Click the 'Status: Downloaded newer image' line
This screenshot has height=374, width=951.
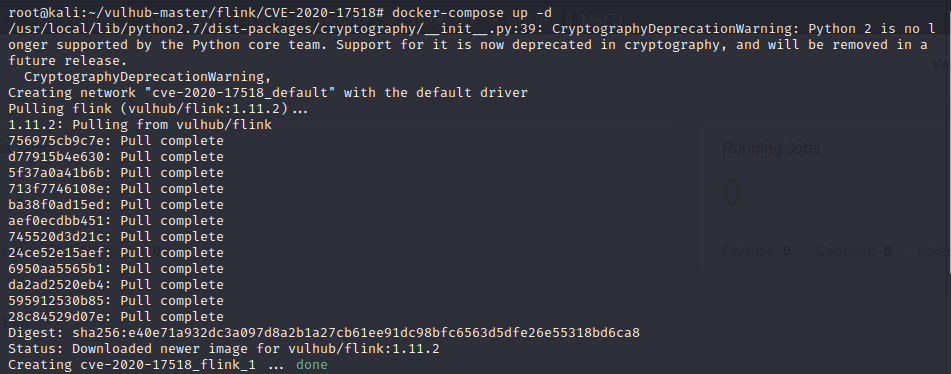pos(224,349)
